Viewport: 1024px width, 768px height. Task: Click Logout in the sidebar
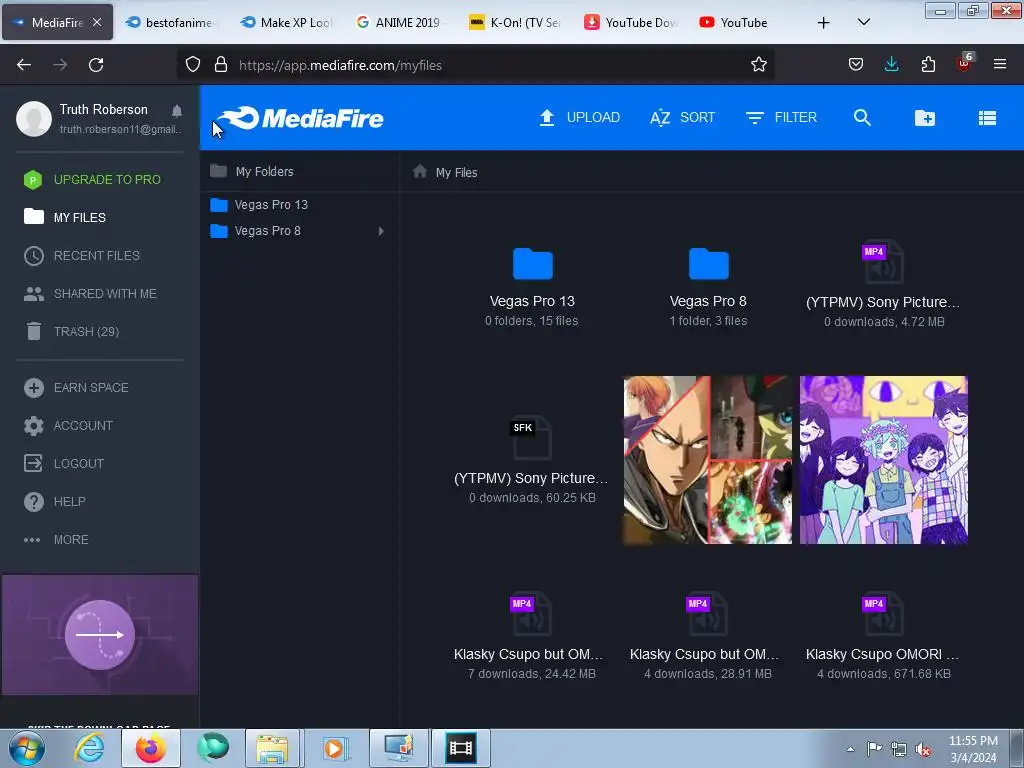[x=64, y=464]
